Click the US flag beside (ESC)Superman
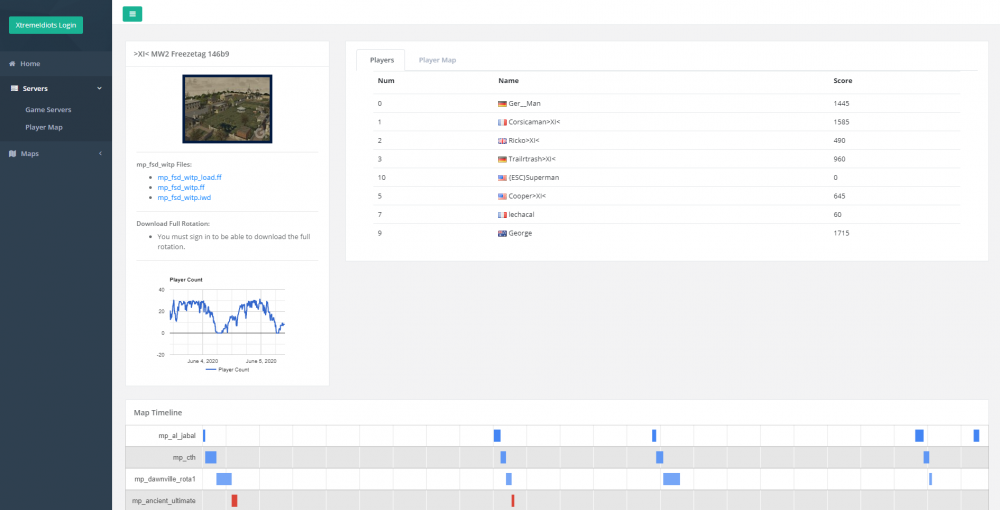Image resolution: width=1000 pixels, height=510 pixels. coord(502,178)
